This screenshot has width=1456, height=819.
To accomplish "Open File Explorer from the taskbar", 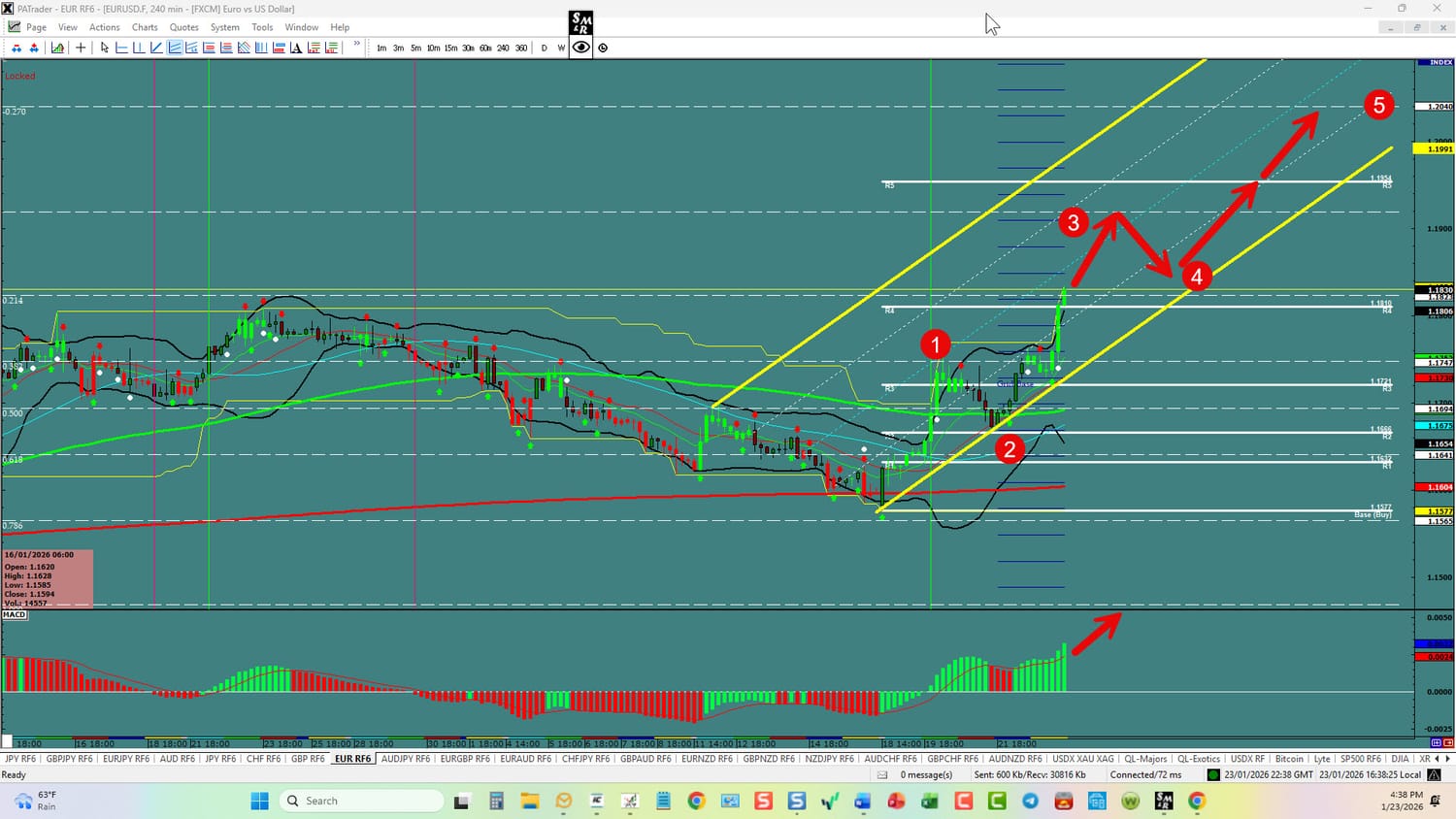I will (x=529, y=801).
